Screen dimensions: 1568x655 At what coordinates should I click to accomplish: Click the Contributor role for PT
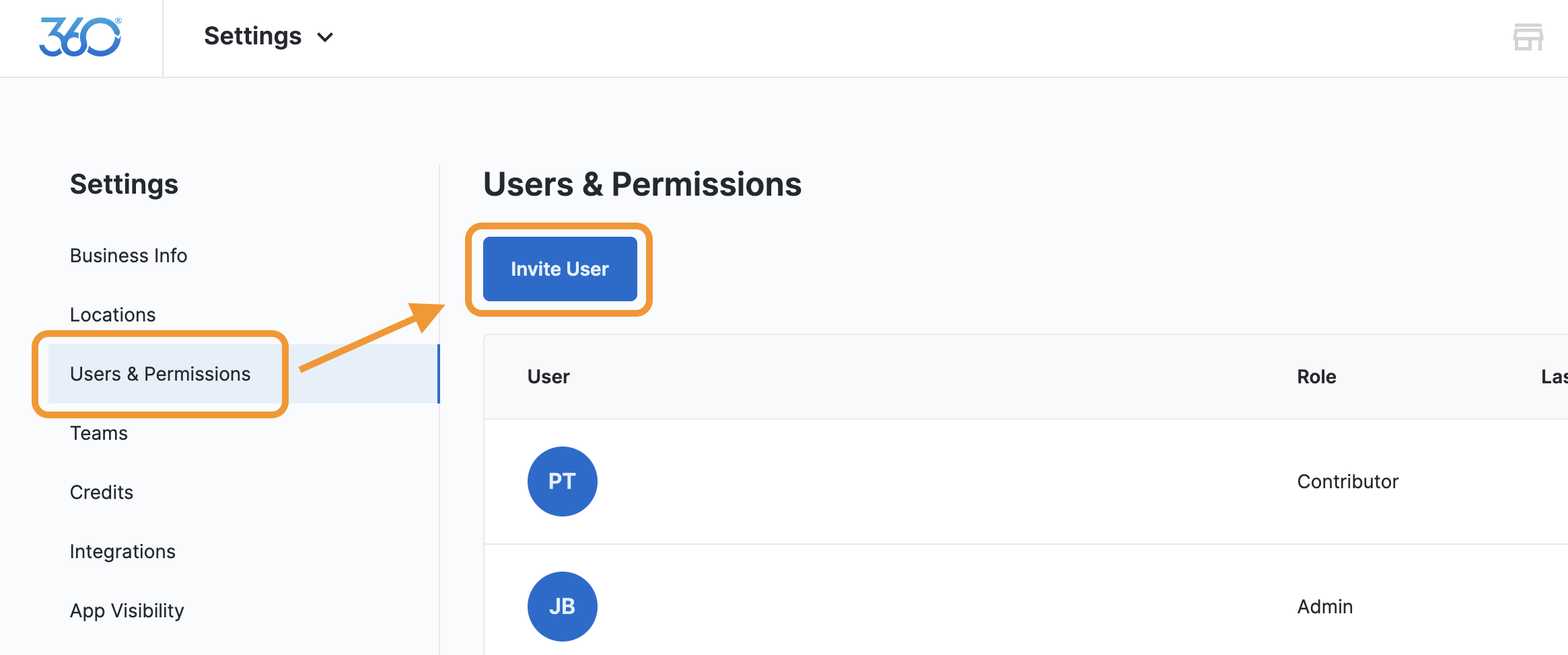(x=1347, y=481)
